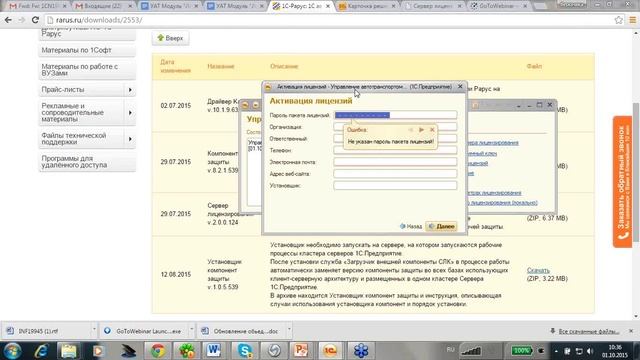This screenshot has height=360, width=640.
Task: Open the Windows Start menu
Action: click(x=12, y=351)
